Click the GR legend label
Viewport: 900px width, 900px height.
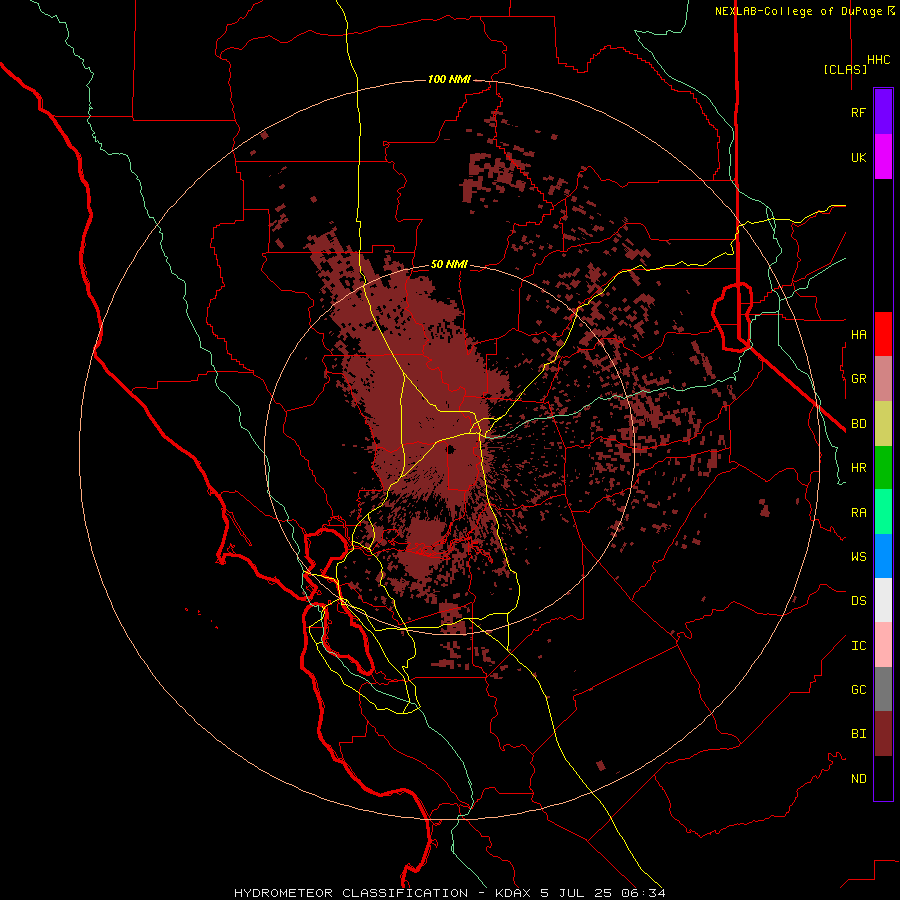tap(858, 379)
